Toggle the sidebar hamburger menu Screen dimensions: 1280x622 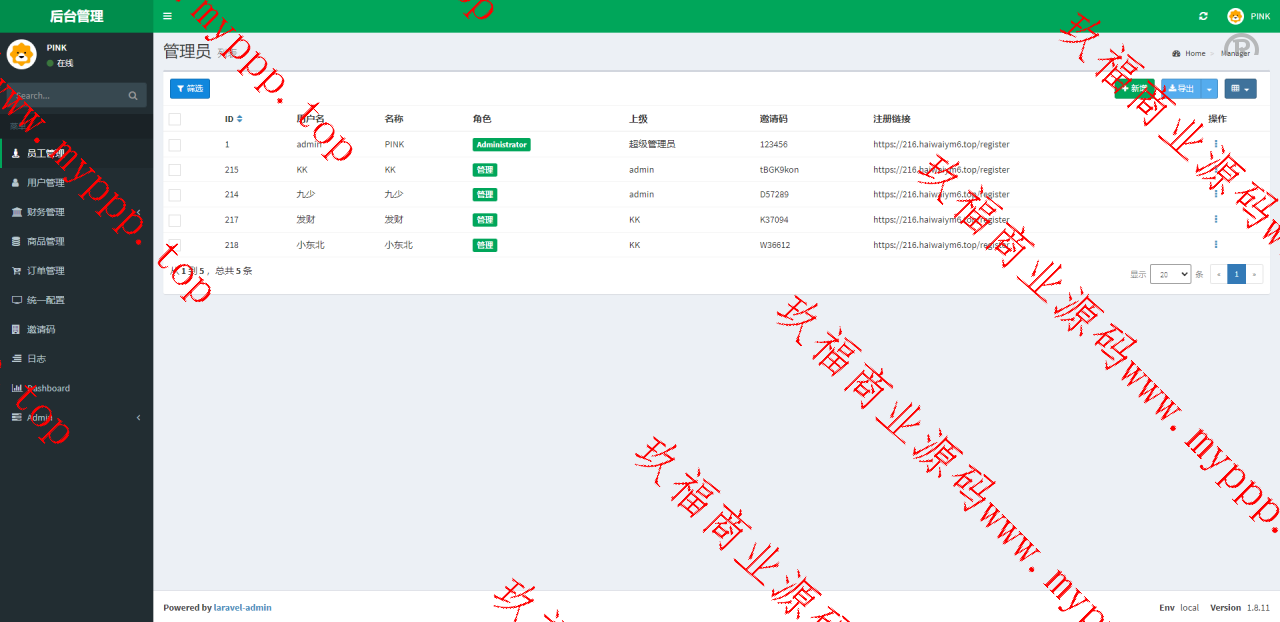click(x=167, y=16)
